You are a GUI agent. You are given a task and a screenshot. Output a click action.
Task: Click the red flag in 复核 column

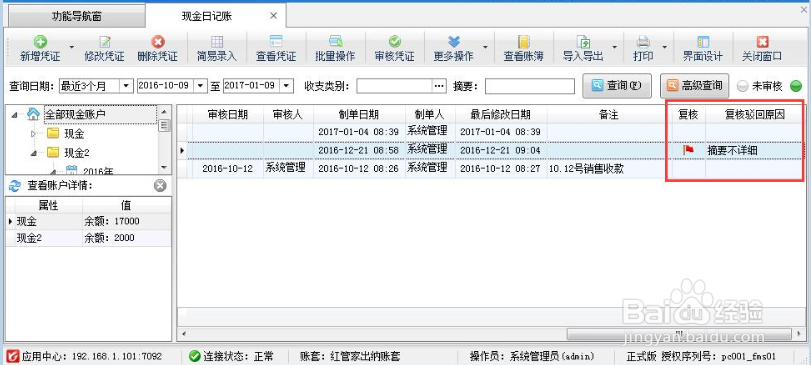click(688, 150)
